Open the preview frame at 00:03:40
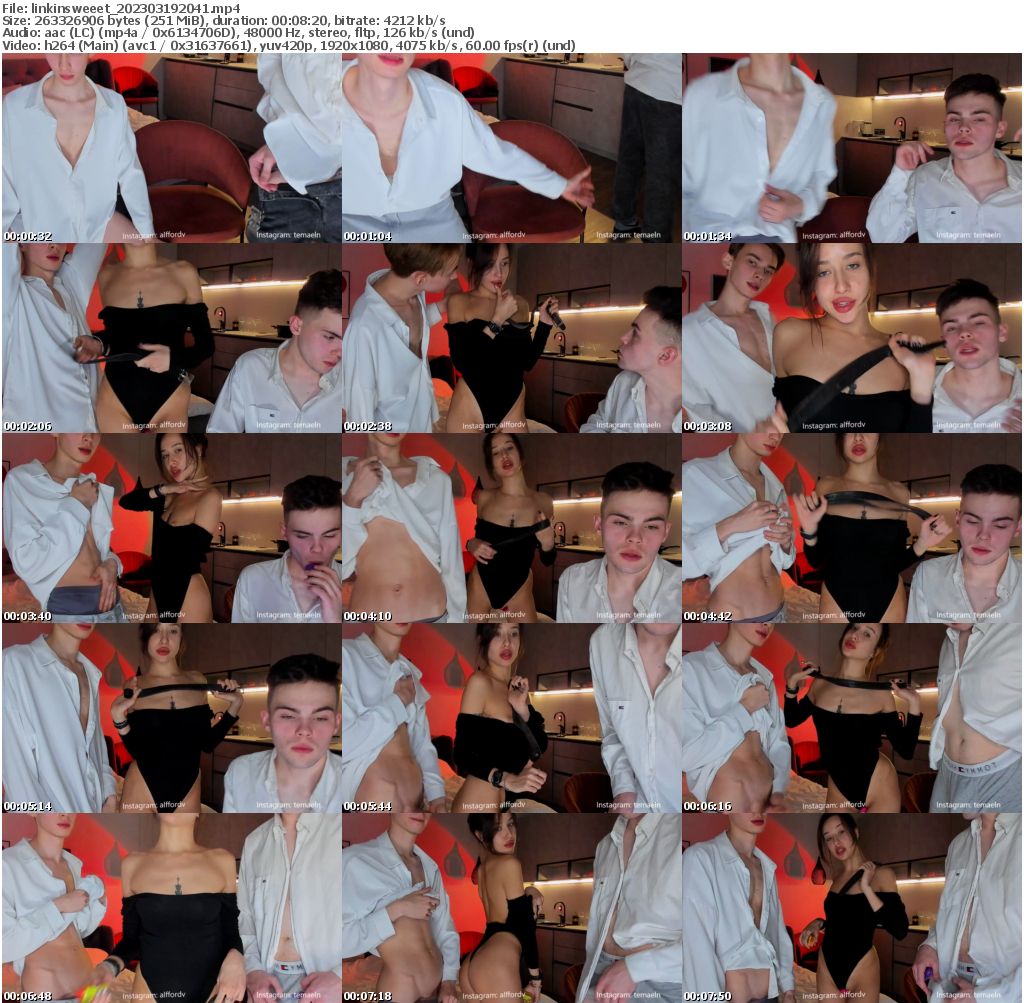 click(171, 528)
